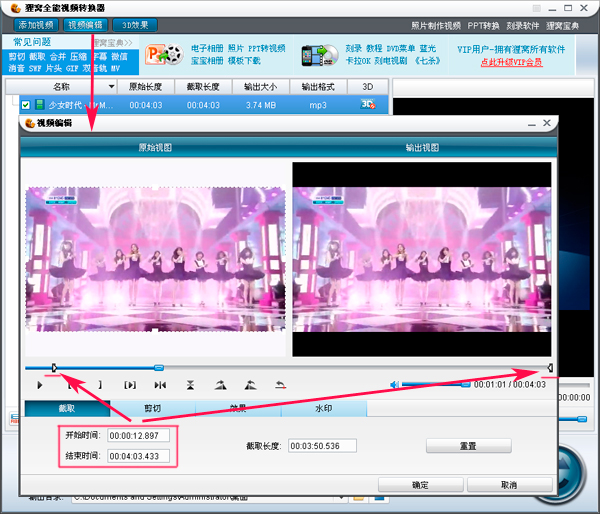Image resolution: width=600 pixels, height=514 pixels.
Task: Click the app logo in the main title bar
Action: (15, 8)
